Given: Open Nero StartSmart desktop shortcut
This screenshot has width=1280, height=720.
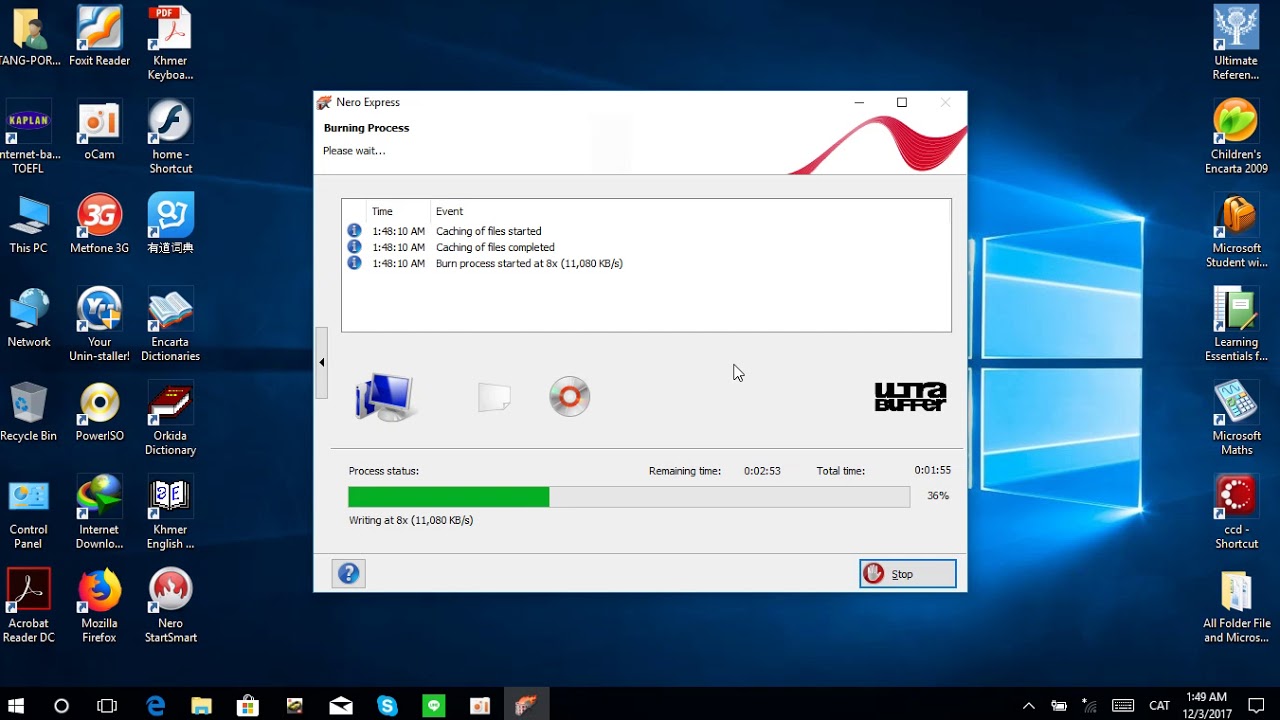Looking at the screenshot, I should click(170, 607).
